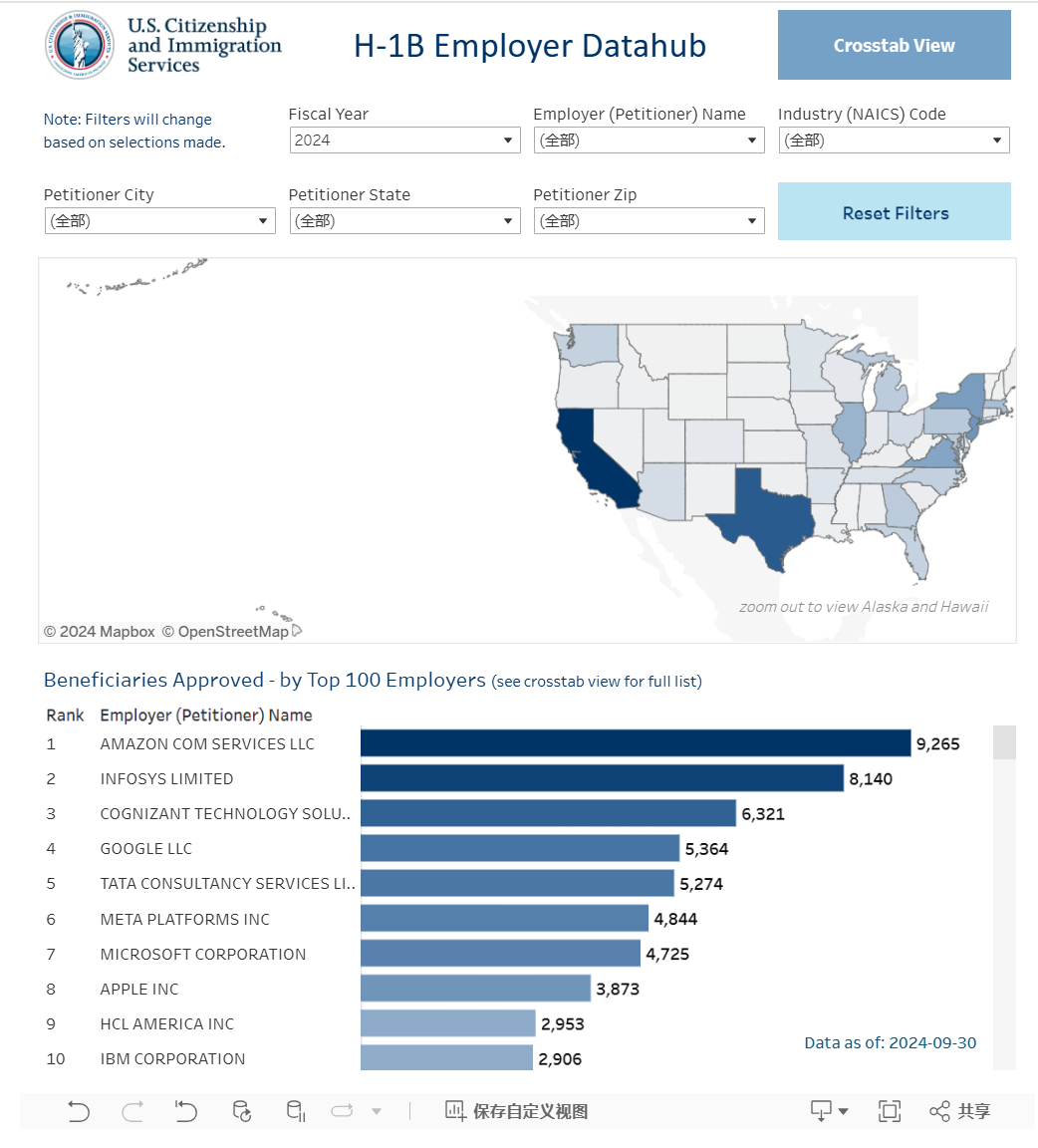Click the employer name IBM CORPORATION

click(x=172, y=1058)
